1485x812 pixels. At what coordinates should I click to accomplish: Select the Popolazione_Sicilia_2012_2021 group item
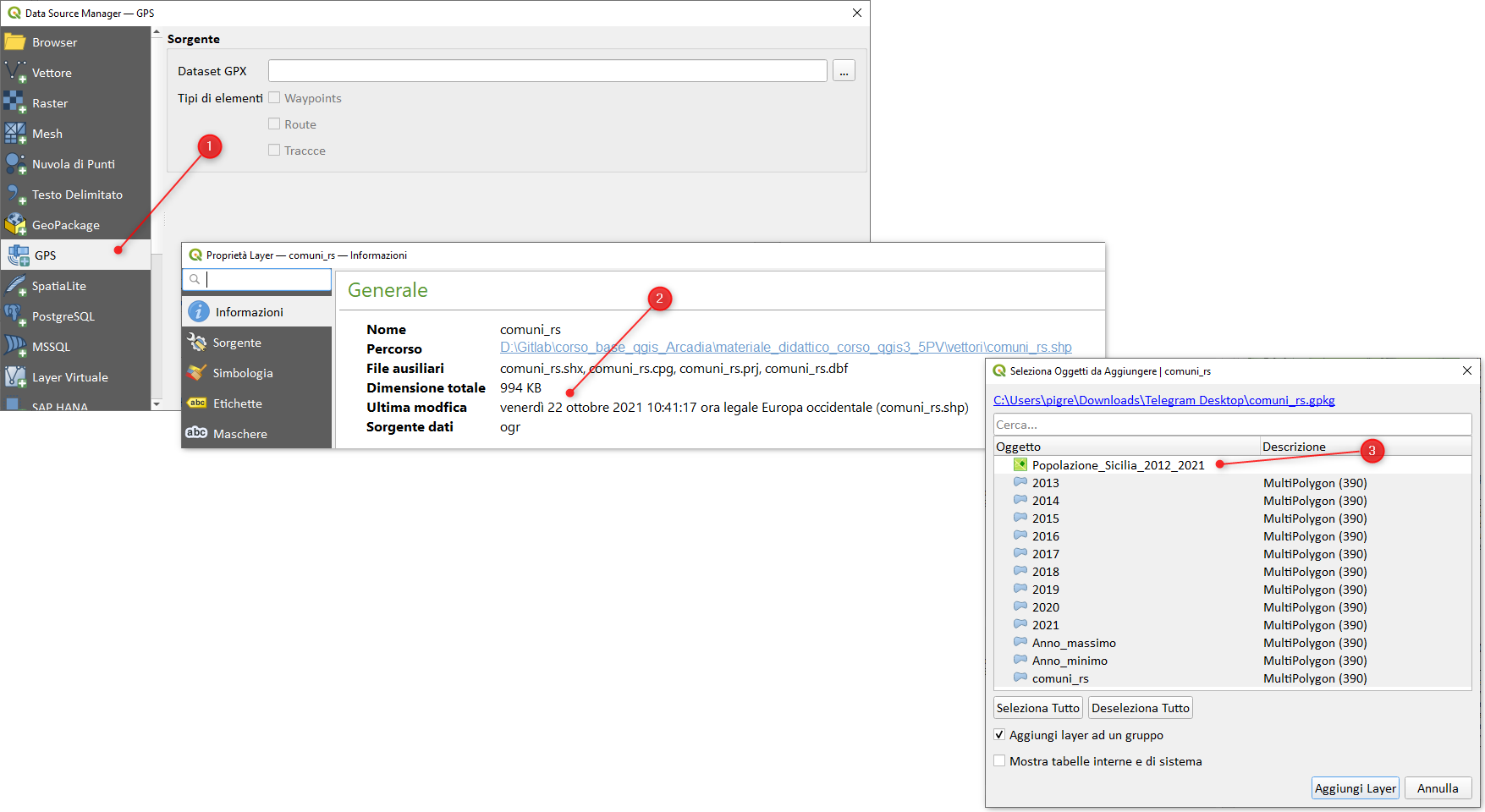[1117, 465]
